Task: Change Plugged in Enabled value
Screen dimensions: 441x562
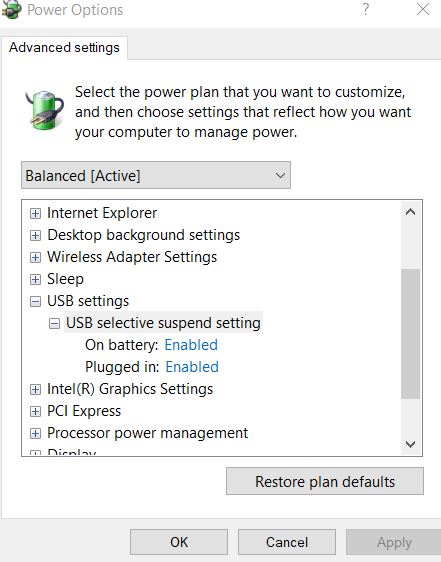Action: (192, 367)
